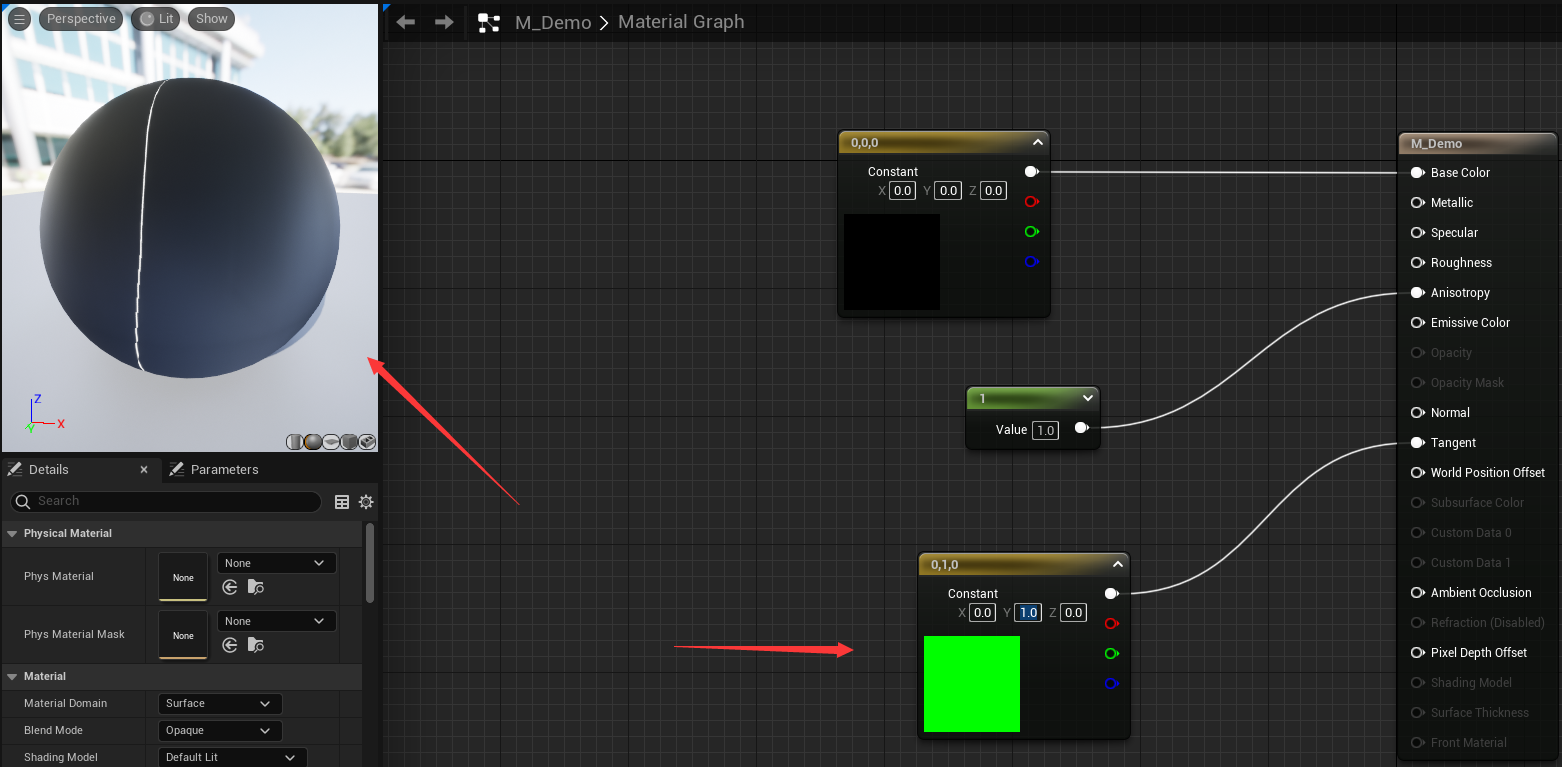
Task: Collapse the Physical Material section
Action: (x=12, y=534)
